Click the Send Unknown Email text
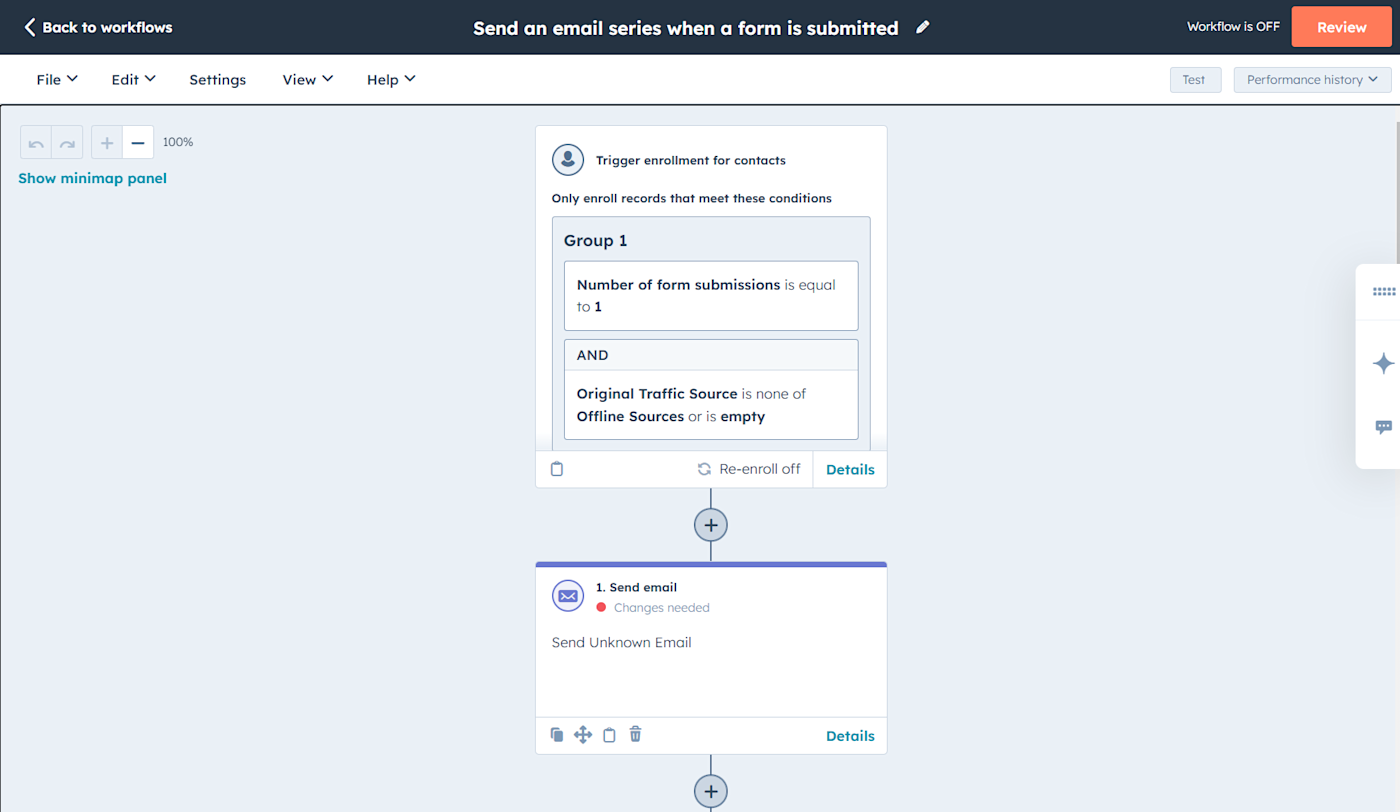Image resolution: width=1400 pixels, height=812 pixels. coord(622,642)
